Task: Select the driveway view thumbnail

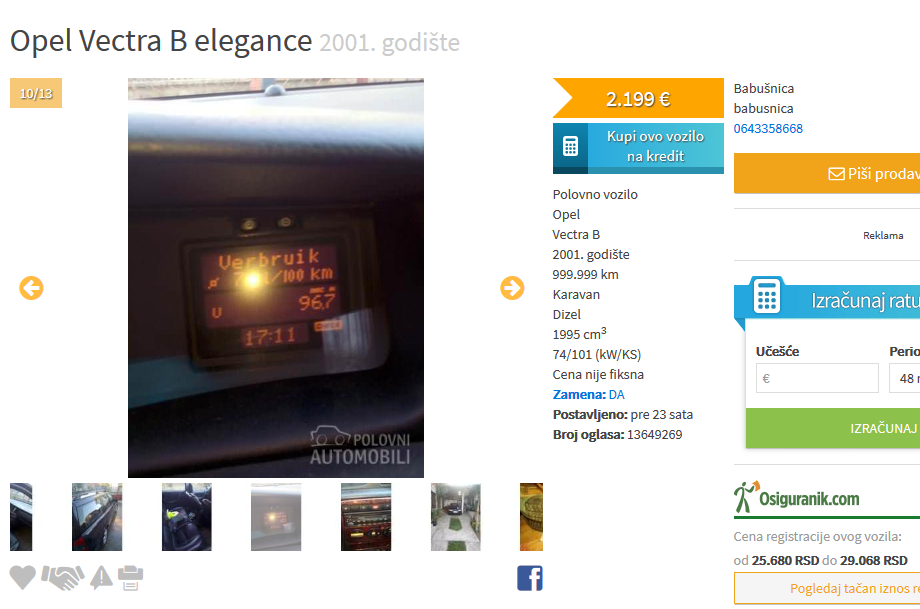Action: (455, 517)
